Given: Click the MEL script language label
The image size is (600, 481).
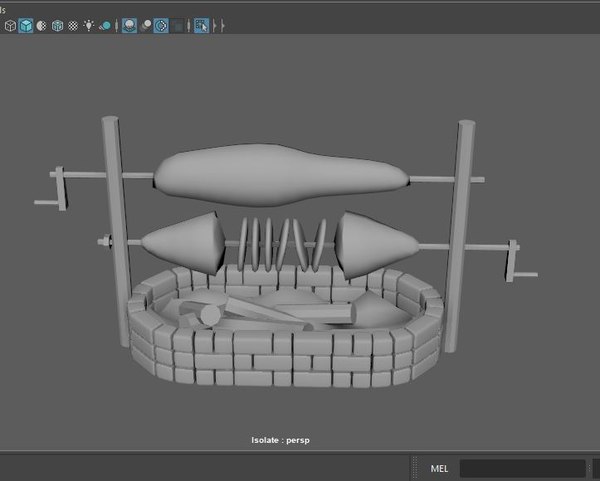Looking at the screenshot, I should coord(439,468).
